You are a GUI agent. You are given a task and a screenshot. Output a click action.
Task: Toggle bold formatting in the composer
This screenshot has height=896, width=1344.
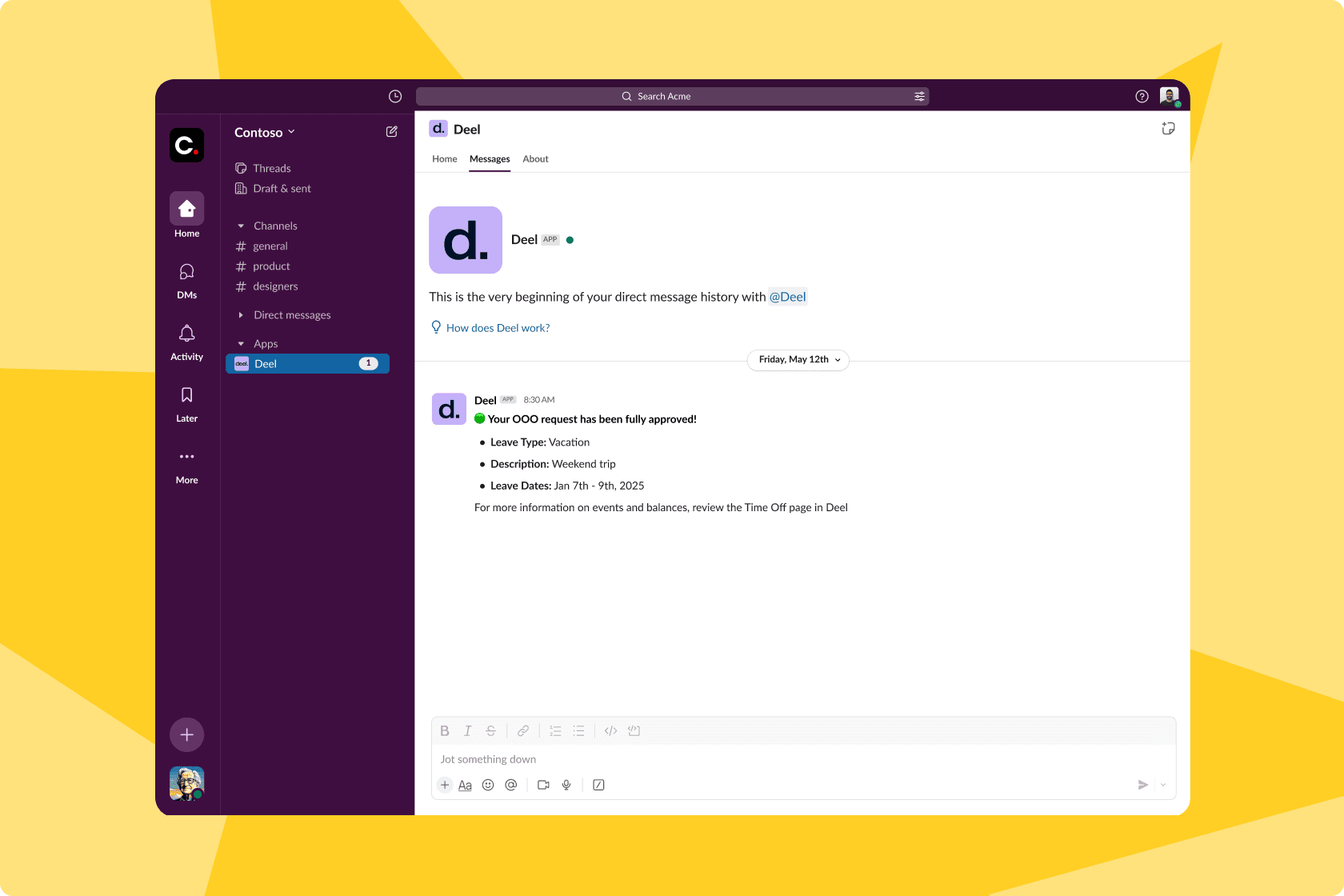click(445, 730)
